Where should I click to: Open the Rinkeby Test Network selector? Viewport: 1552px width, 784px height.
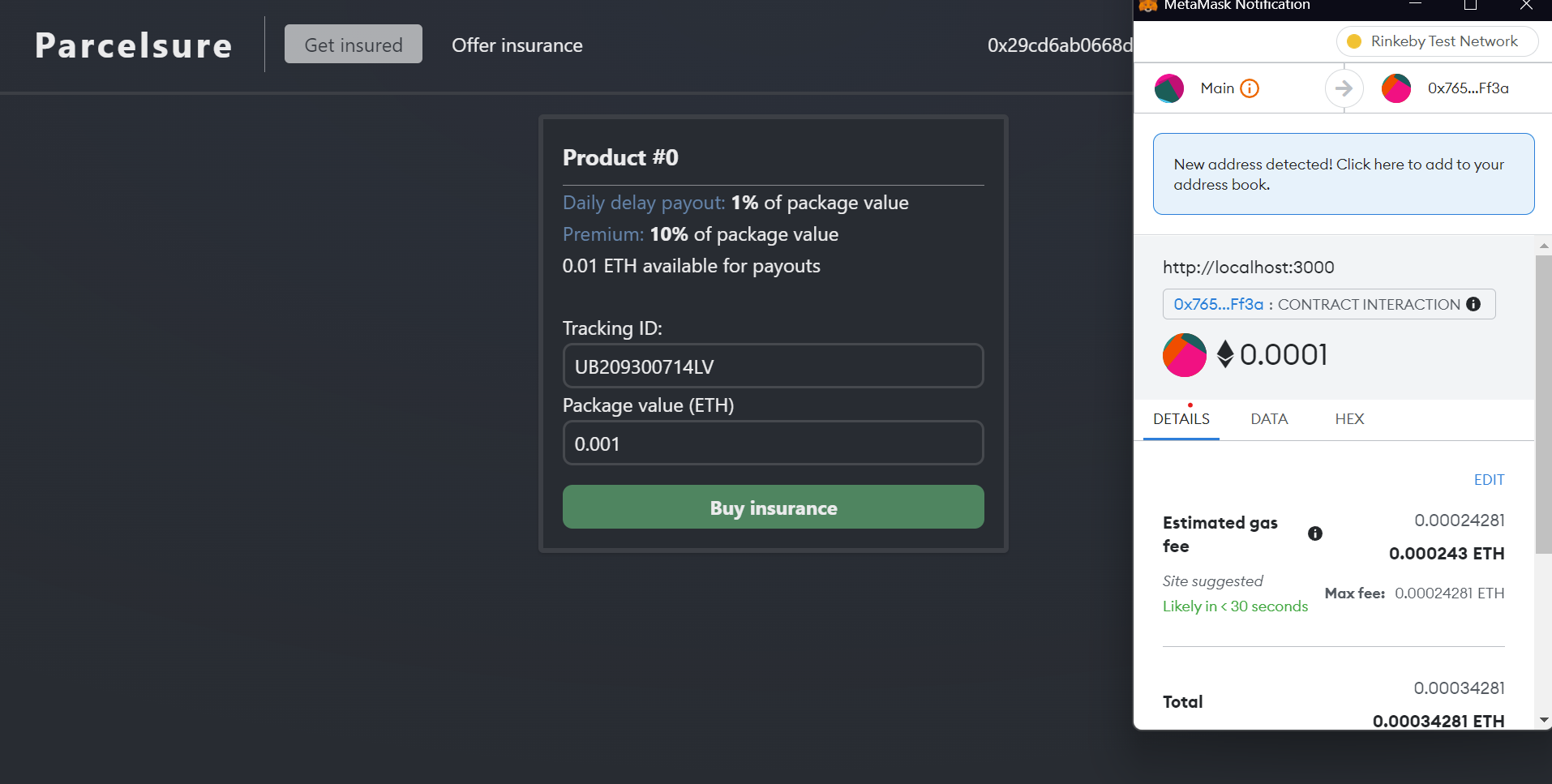point(1437,41)
